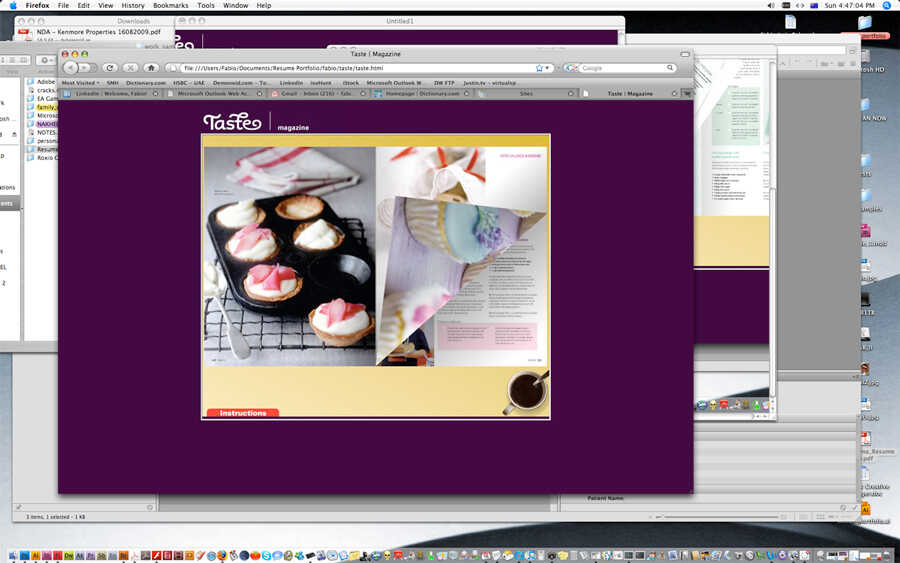Screen dimensions: 900x563
Task: Open Spotlight search icon in menu bar
Action: (887, 5)
